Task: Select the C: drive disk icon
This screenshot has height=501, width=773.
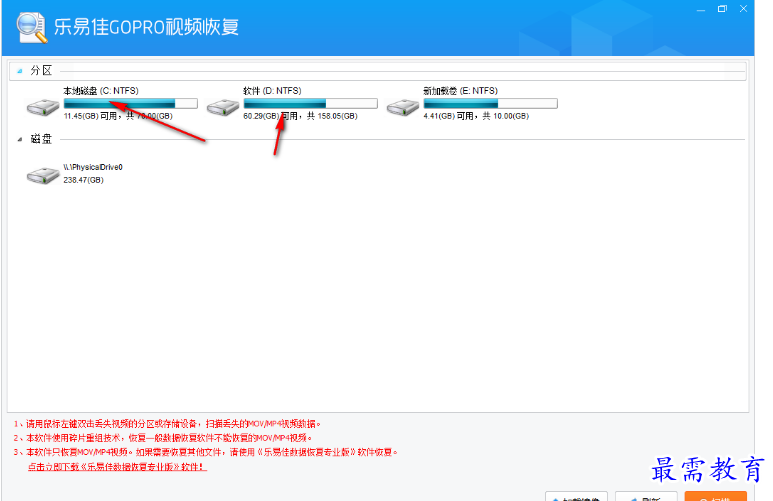Action: coord(43,107)
